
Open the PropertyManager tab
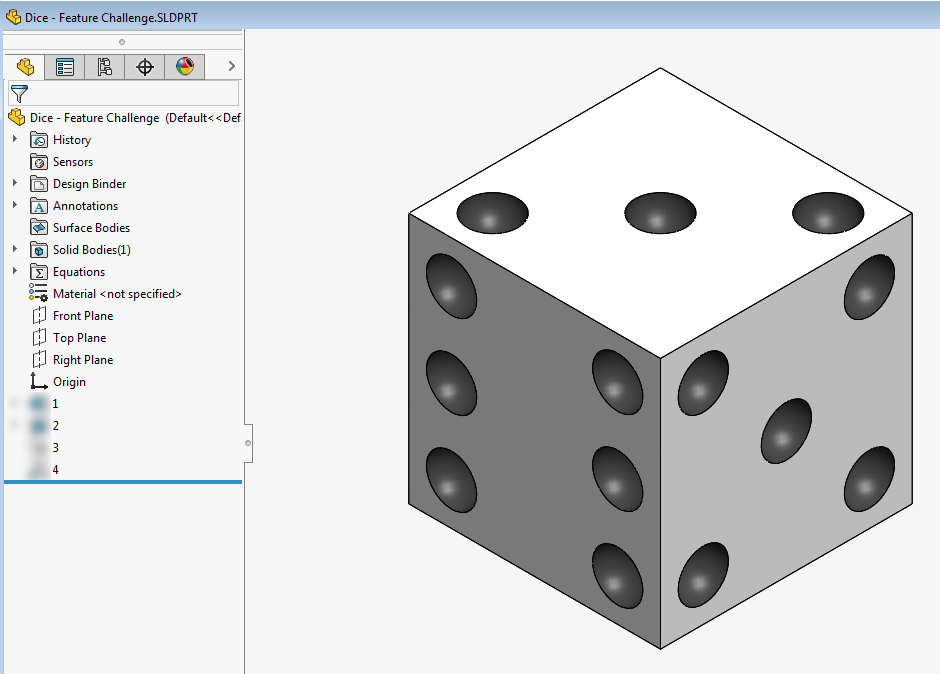[64, 66]
